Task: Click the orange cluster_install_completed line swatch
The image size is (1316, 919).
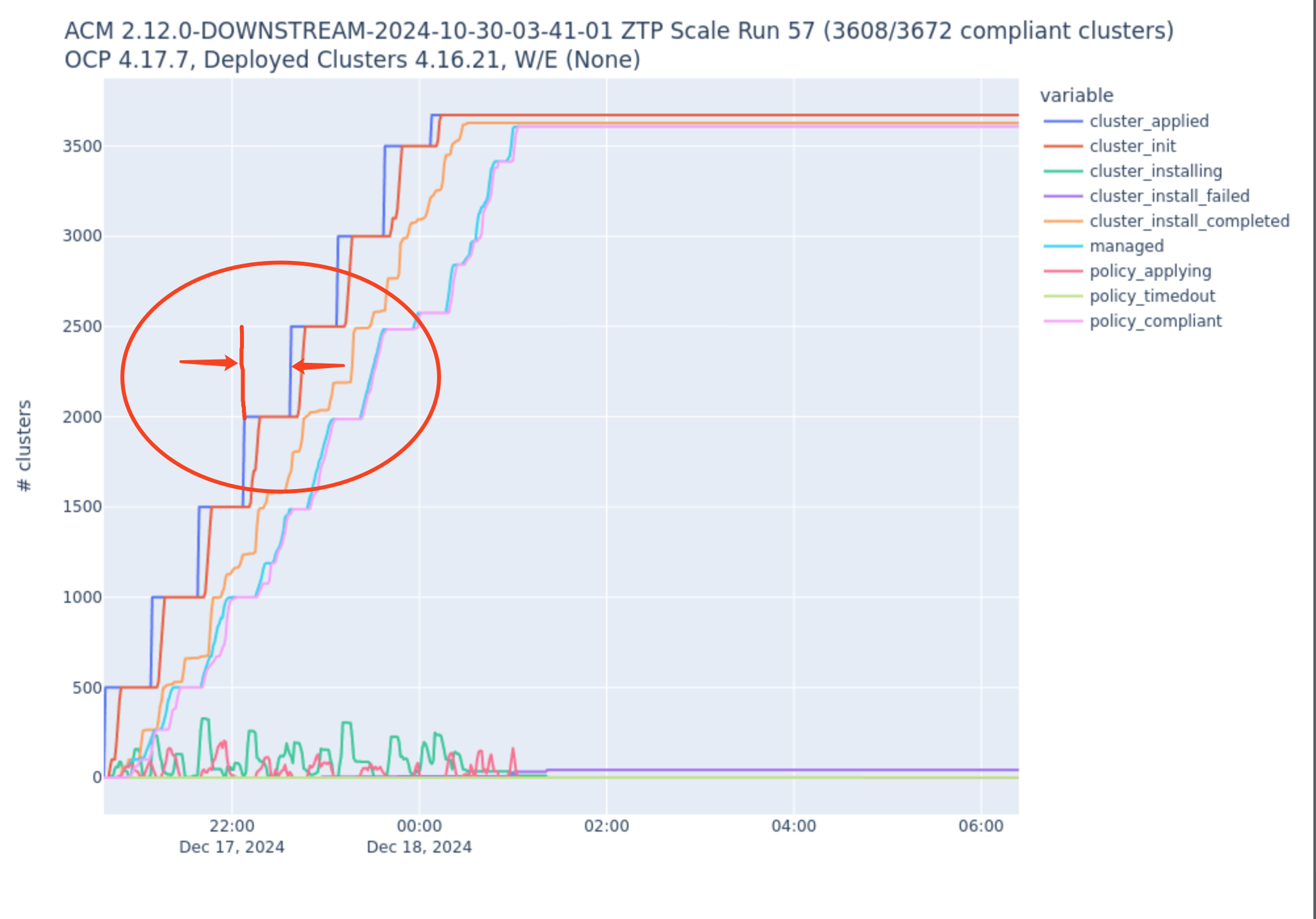Action: [x=1062, y=221]
